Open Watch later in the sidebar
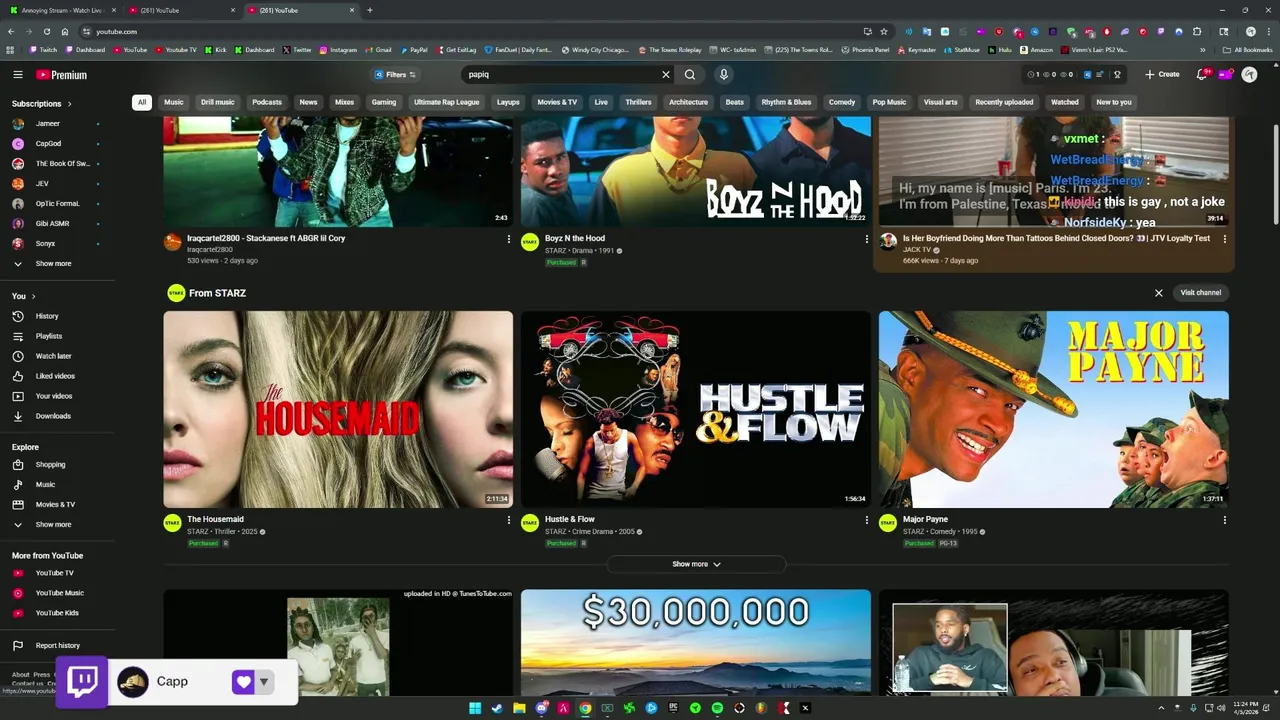Viewport: 1280px width, 720px height. point(53,356)
